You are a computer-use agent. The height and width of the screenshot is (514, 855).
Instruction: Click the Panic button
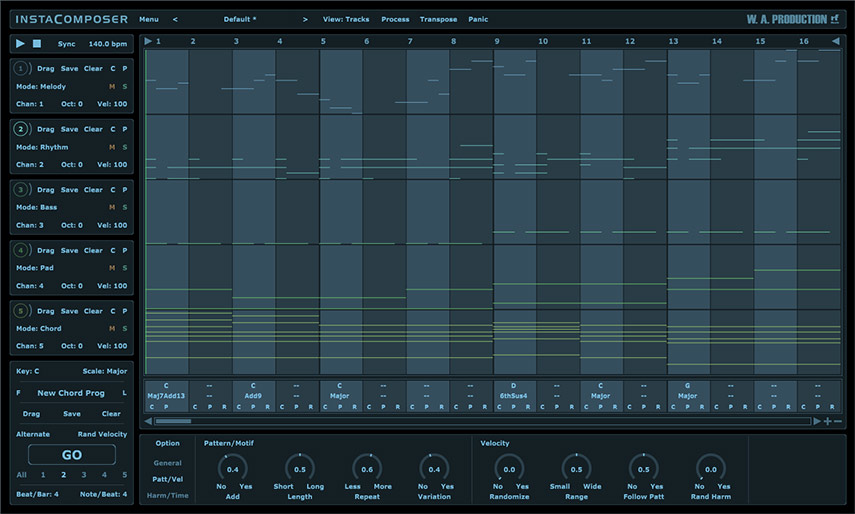[478, 19]
